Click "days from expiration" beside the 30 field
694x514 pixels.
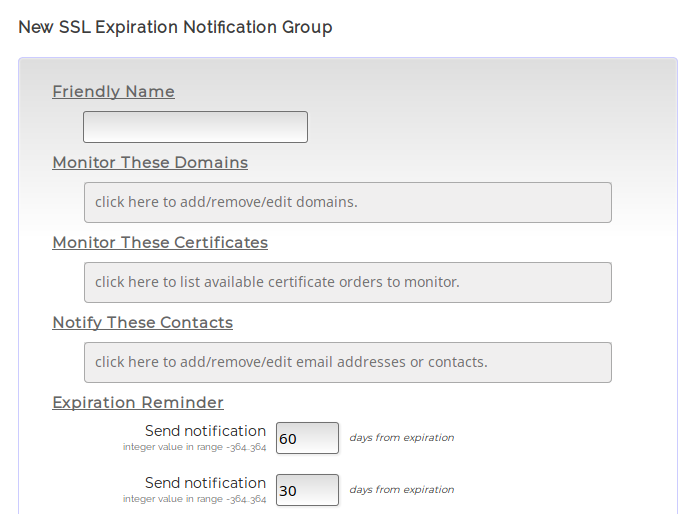click(x=401, y=490)
